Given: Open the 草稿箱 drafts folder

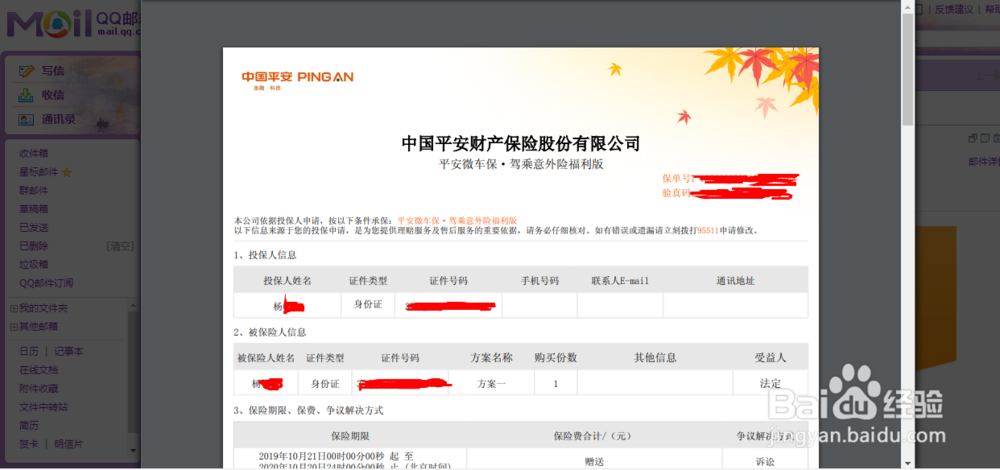Looking at the screenshot, I should coord(34,209).
